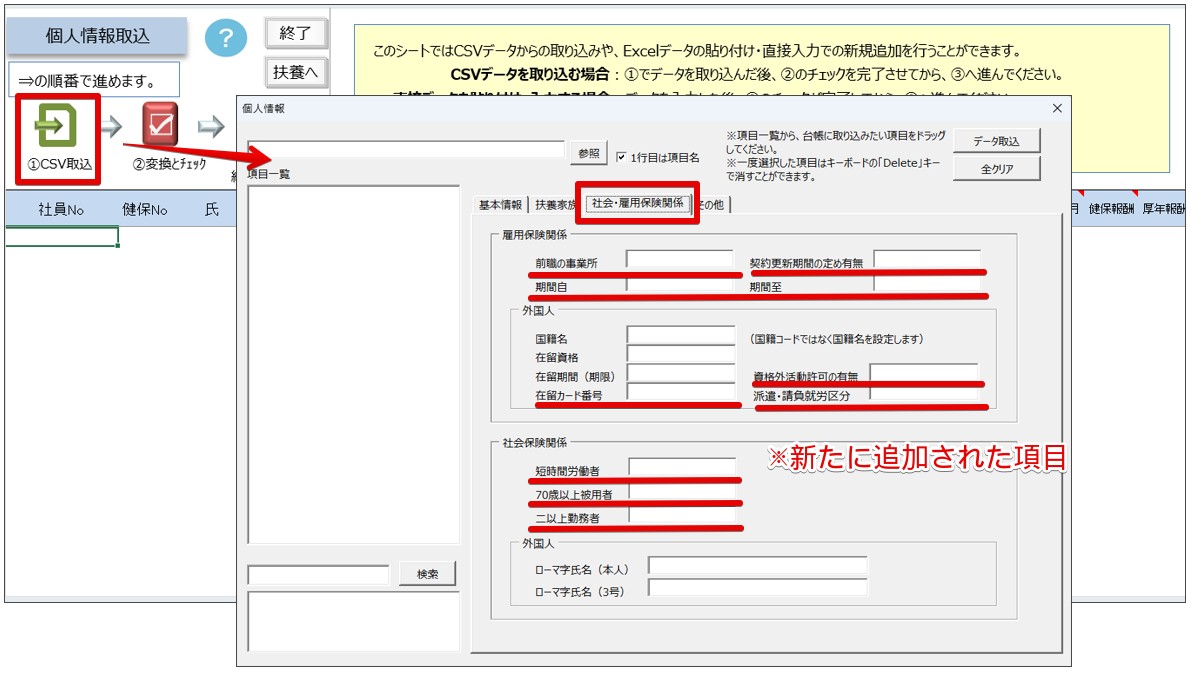Click the 国籍名 field
The image size is (1191, 673).
[681, 336]
